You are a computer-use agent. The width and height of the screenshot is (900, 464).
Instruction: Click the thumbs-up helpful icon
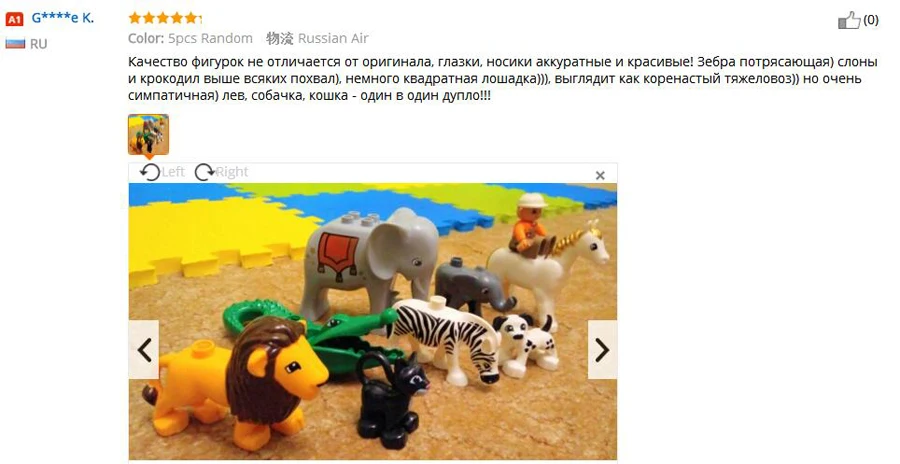click(849, 20)
